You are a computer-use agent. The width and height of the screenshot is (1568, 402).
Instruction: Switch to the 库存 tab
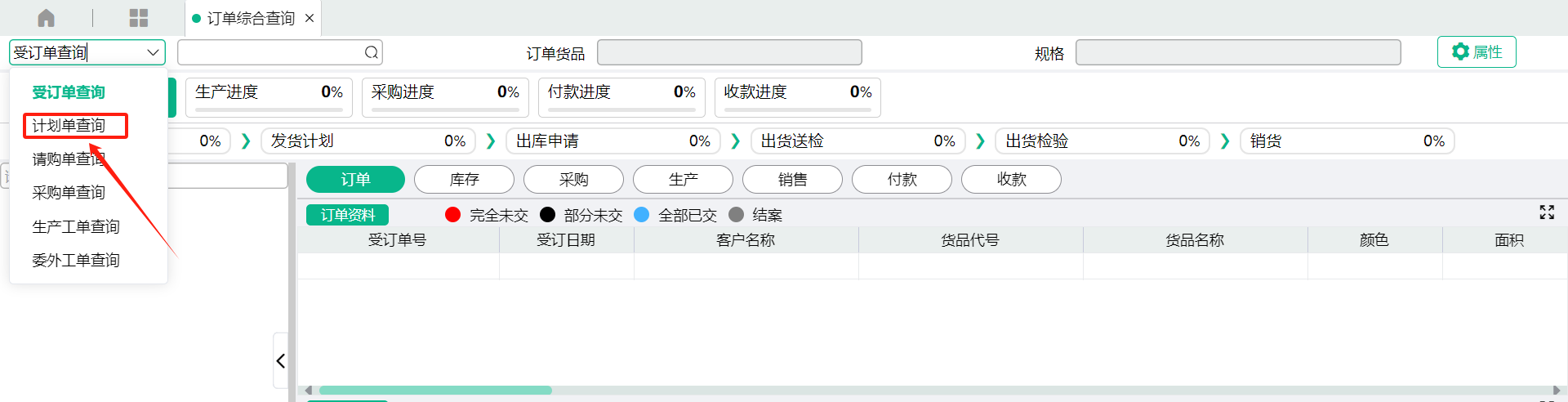point(465,179)
